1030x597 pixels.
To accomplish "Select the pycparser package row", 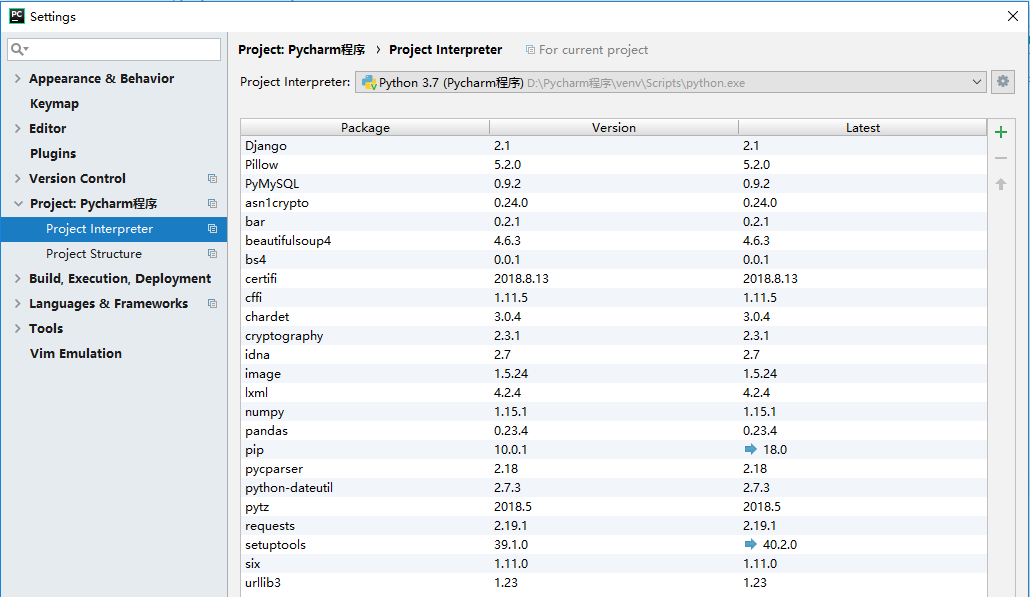I will point(614,469).
